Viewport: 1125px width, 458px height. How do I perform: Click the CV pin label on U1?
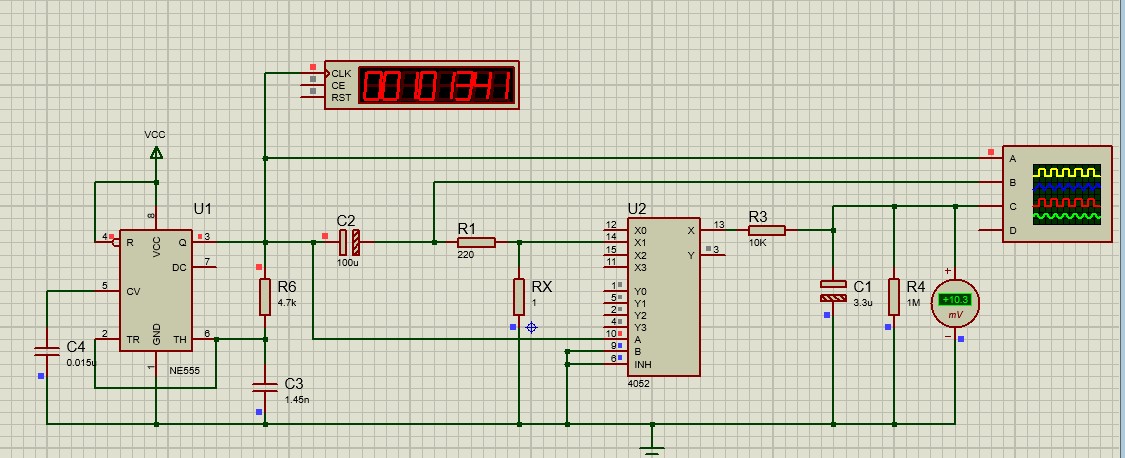click(133, 291)
